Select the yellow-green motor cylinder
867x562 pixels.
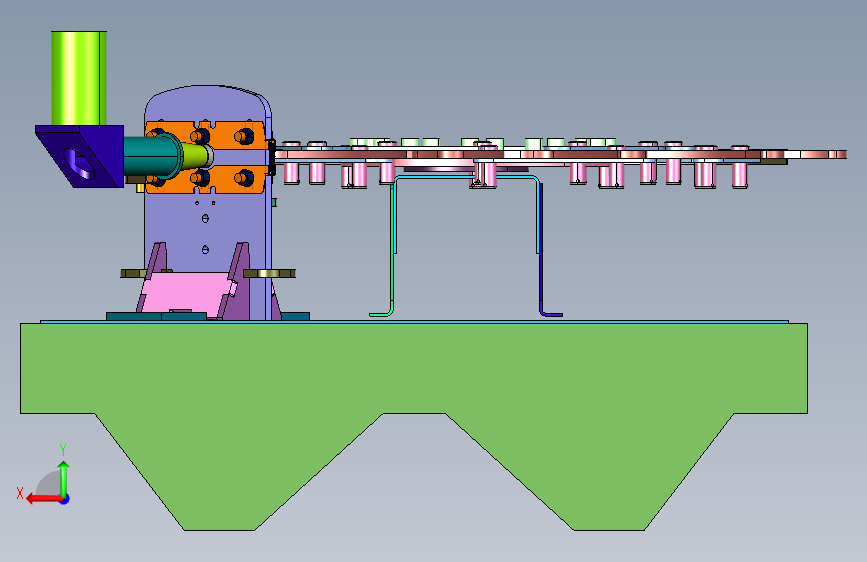click(x=79, y=78)
